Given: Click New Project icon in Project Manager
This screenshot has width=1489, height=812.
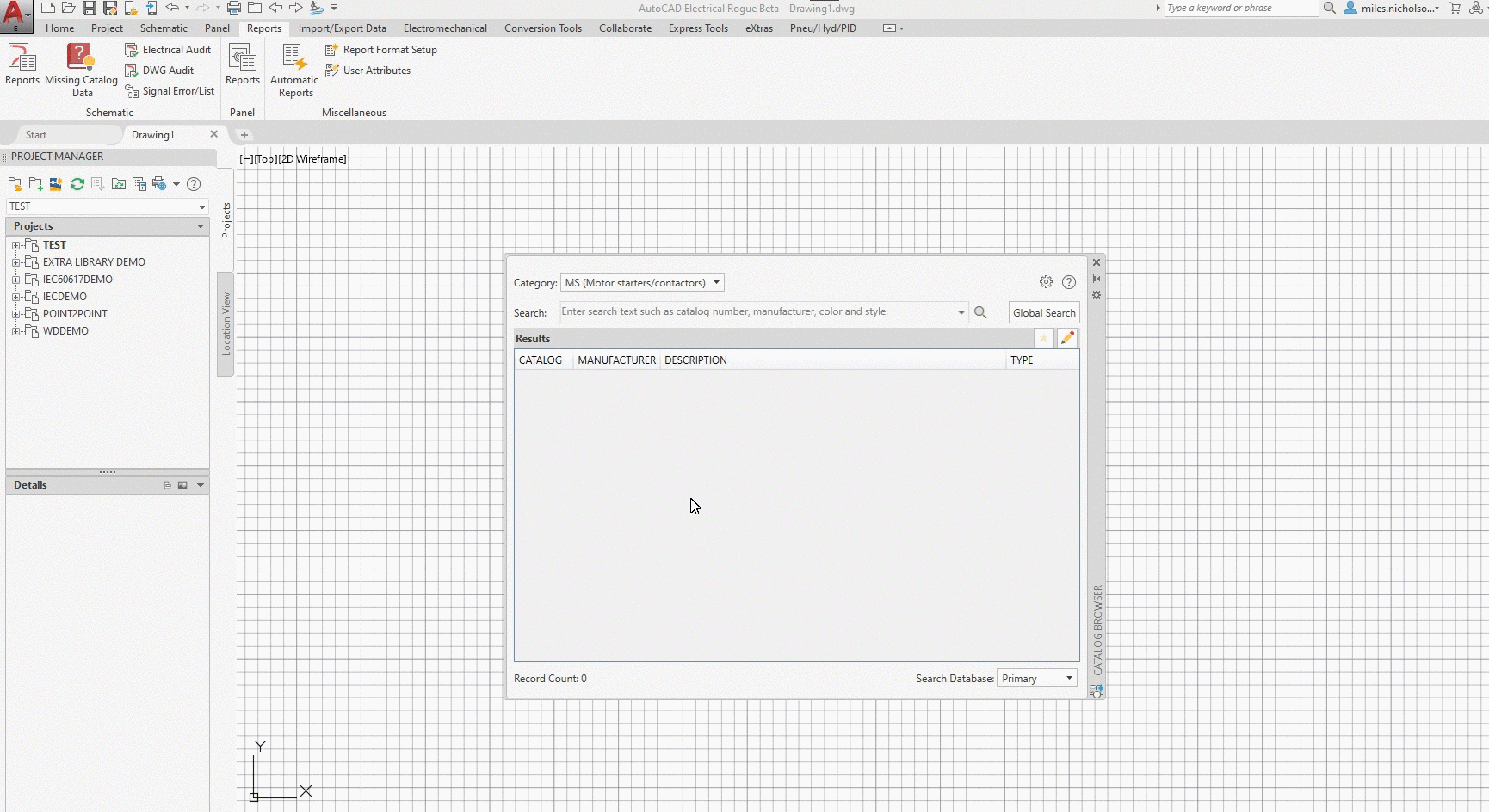Looking at the screenshot, I should 35,184.
